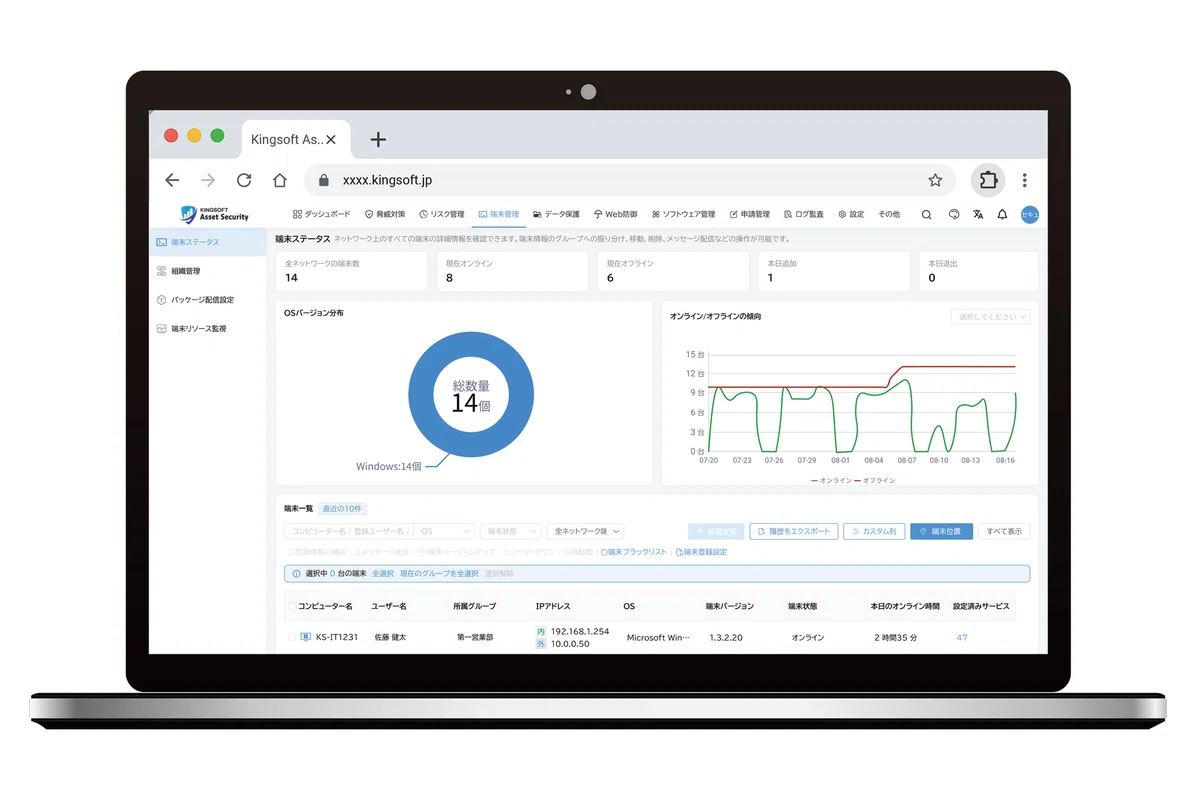
Task: Close the Kingsoft As.. browser tab
Action: click(331, 140)
